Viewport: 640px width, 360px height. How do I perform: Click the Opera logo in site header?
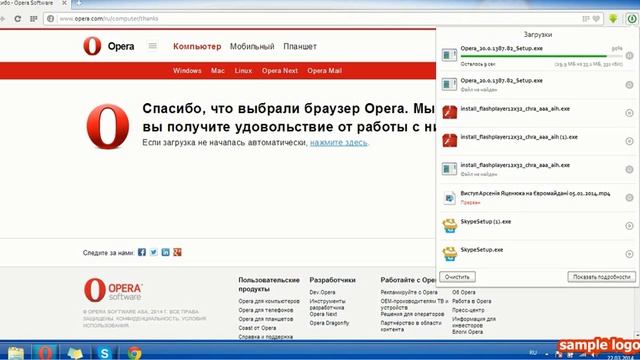[109, 46]
